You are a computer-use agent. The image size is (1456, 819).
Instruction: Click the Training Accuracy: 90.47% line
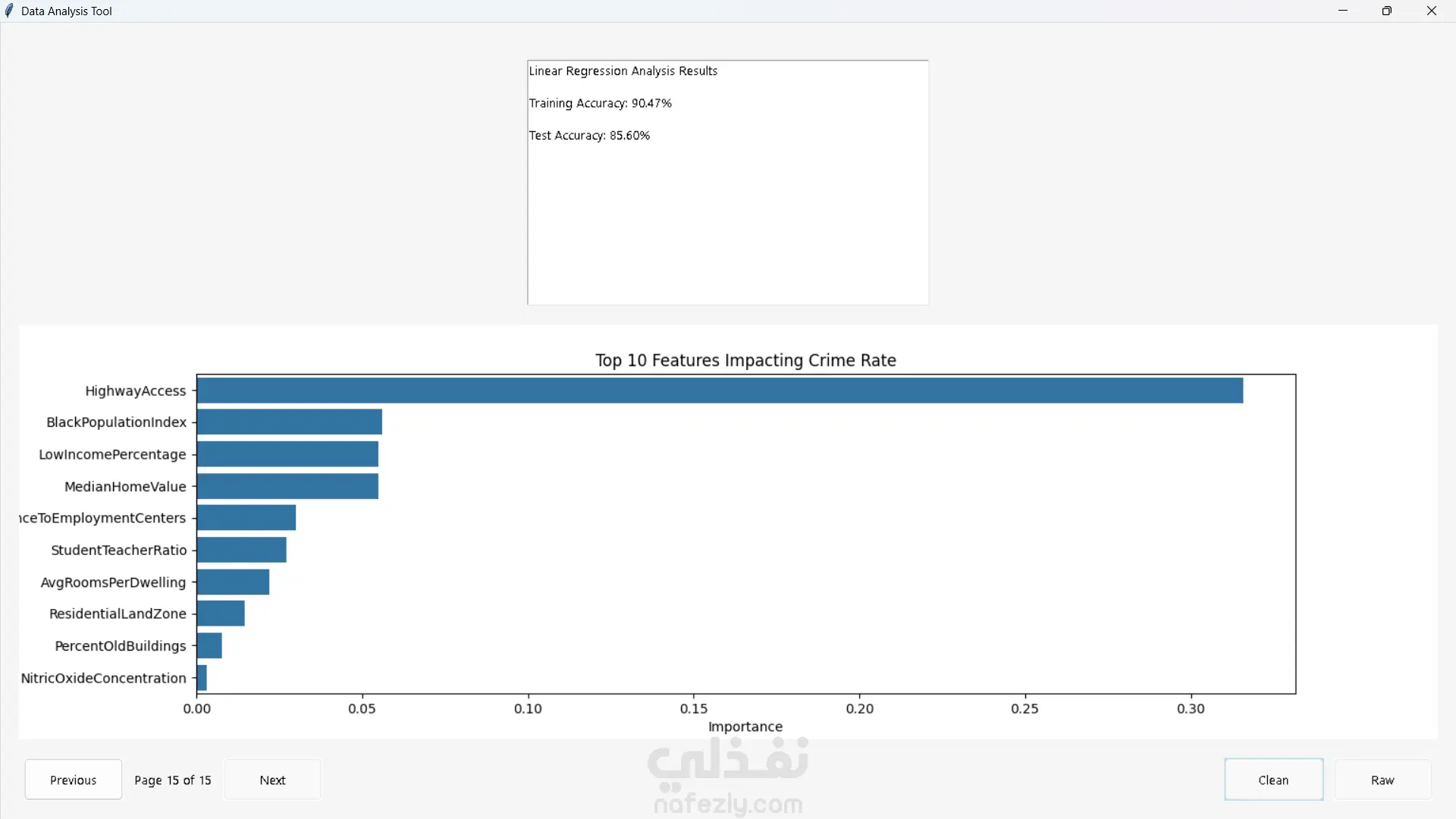600,103
